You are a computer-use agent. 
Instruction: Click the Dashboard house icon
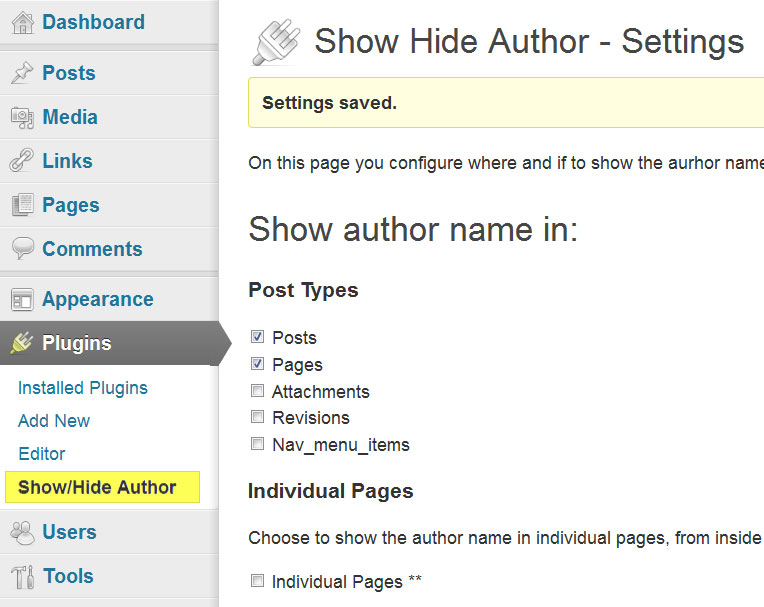click(x=22, y=23)
